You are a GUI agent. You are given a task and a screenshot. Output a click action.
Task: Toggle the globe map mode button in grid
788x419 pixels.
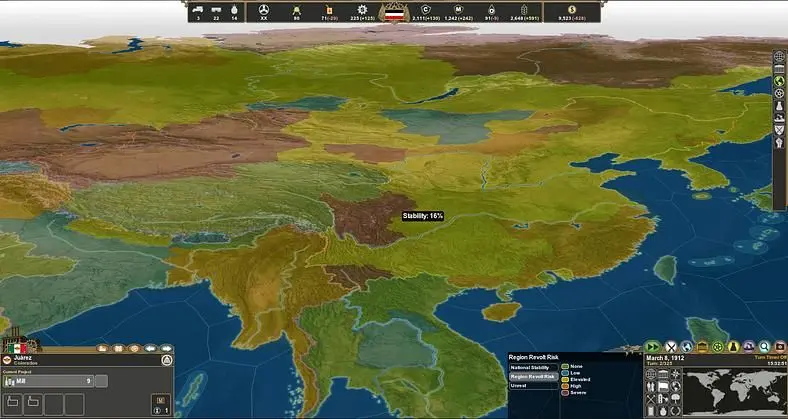click(675, 386)
